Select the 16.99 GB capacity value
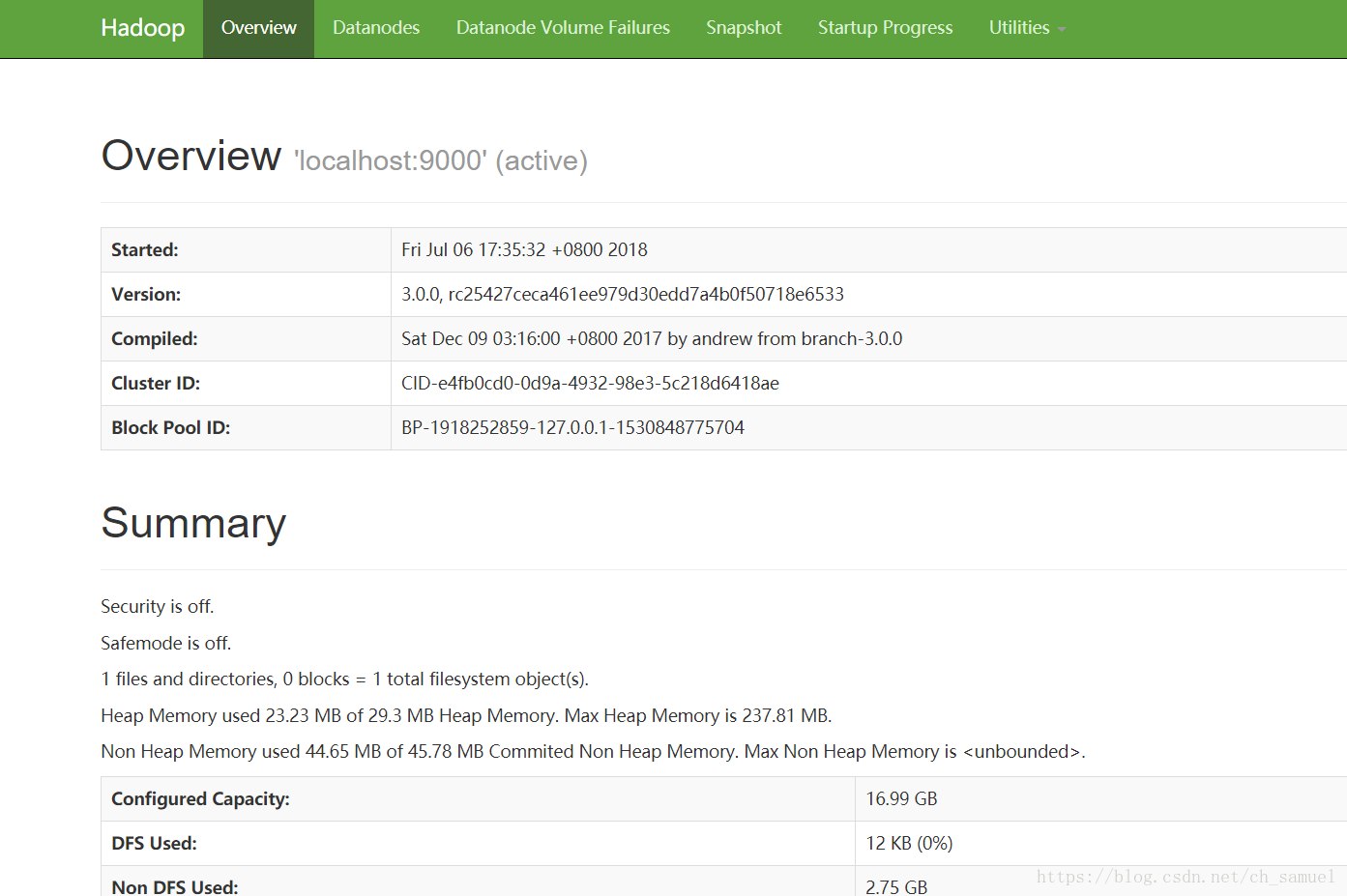 click(901, 799)
